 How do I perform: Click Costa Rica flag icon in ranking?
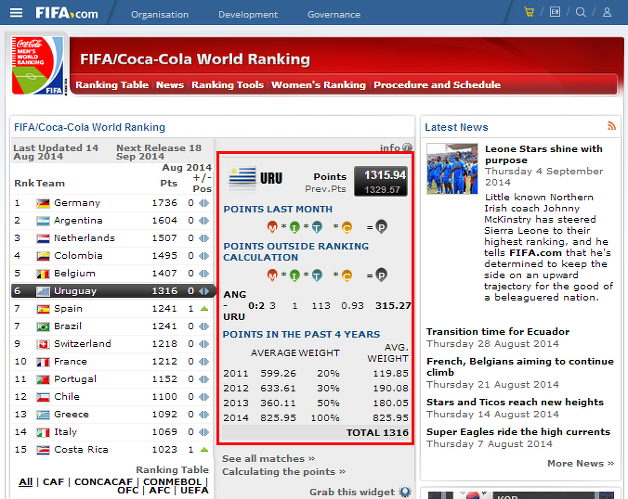43,450
